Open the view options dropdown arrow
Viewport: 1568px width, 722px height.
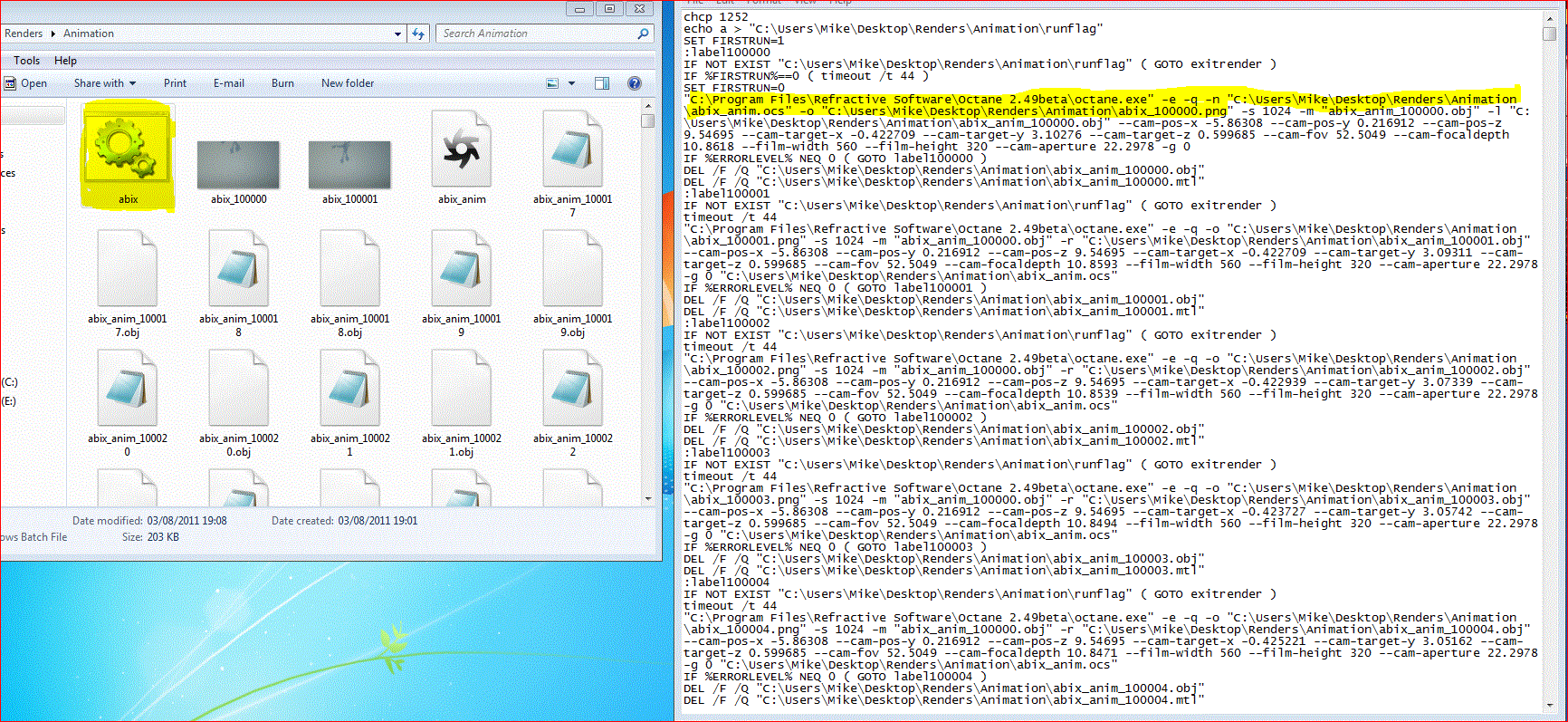click(571, 83)
